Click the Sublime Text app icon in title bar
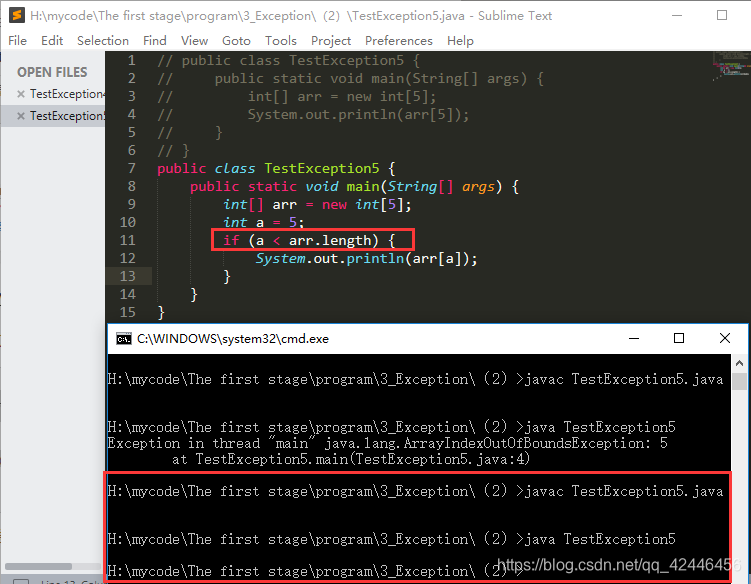Viewport: 751px width, 584px height. tap(17, 15)
